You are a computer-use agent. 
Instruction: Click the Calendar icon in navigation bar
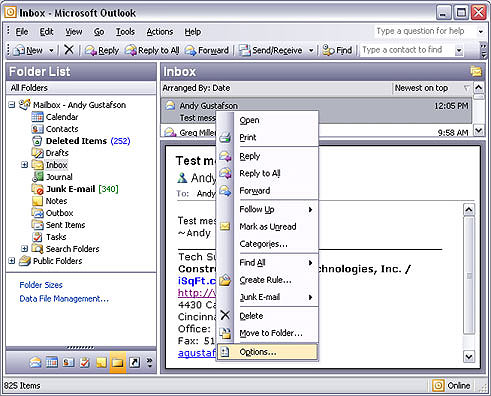(x=52, y=362)
